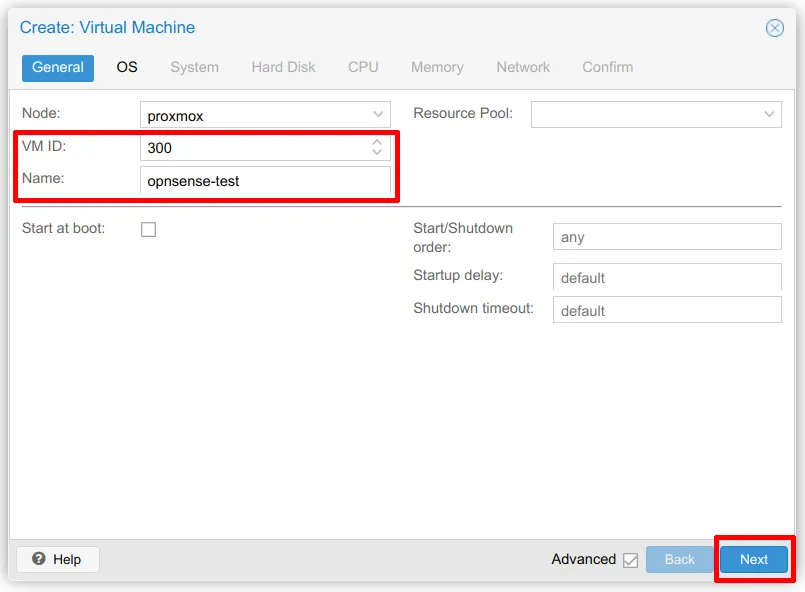Click the Start/Shutdown order field

click(667, 237)
